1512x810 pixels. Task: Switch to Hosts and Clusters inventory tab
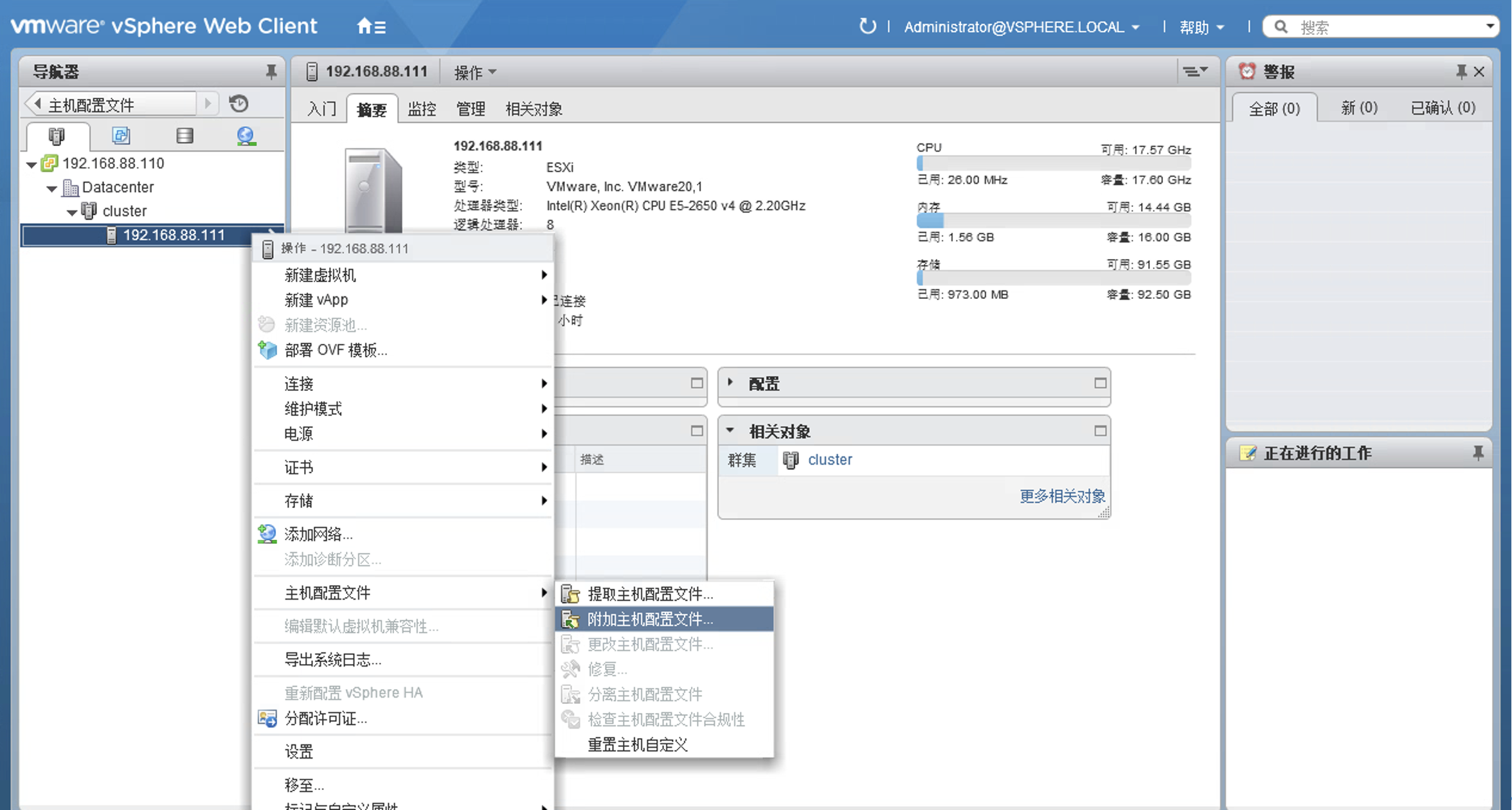57,136
